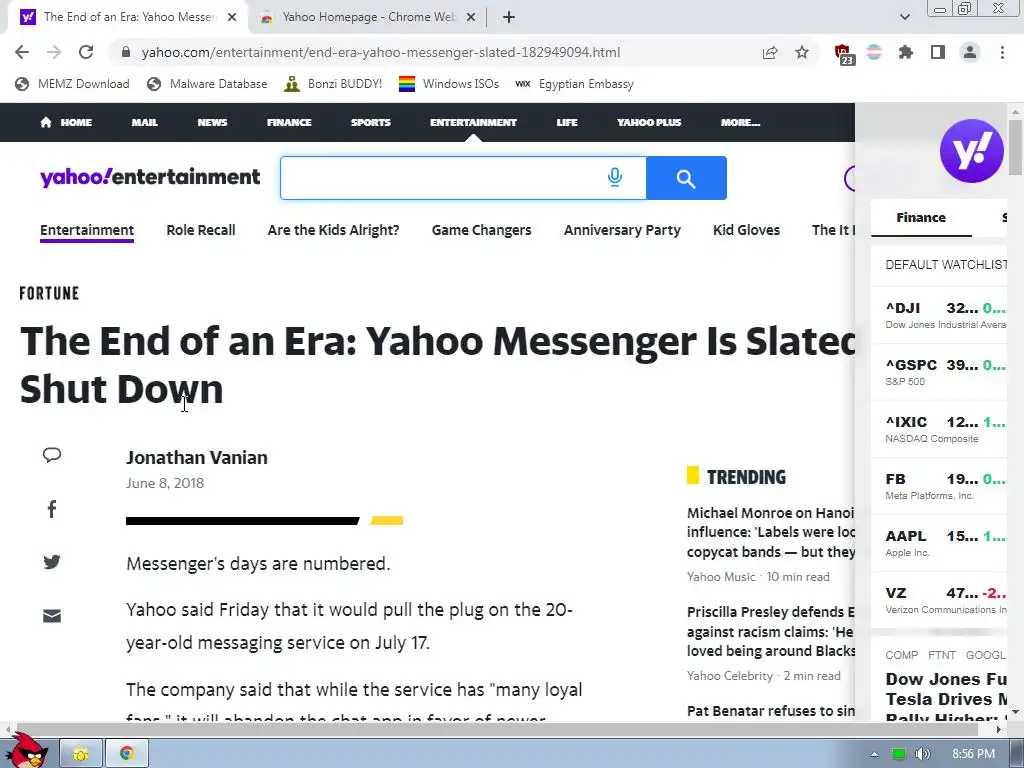Show hidden tray icons arrow
Viewport: 1024px width, 768px height.
coord(874,754)
